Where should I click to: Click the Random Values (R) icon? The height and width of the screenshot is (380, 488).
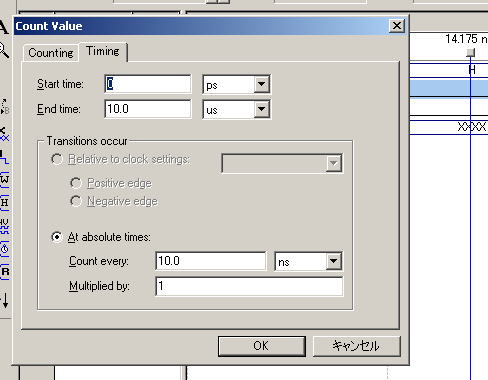(x=4, y=271)
